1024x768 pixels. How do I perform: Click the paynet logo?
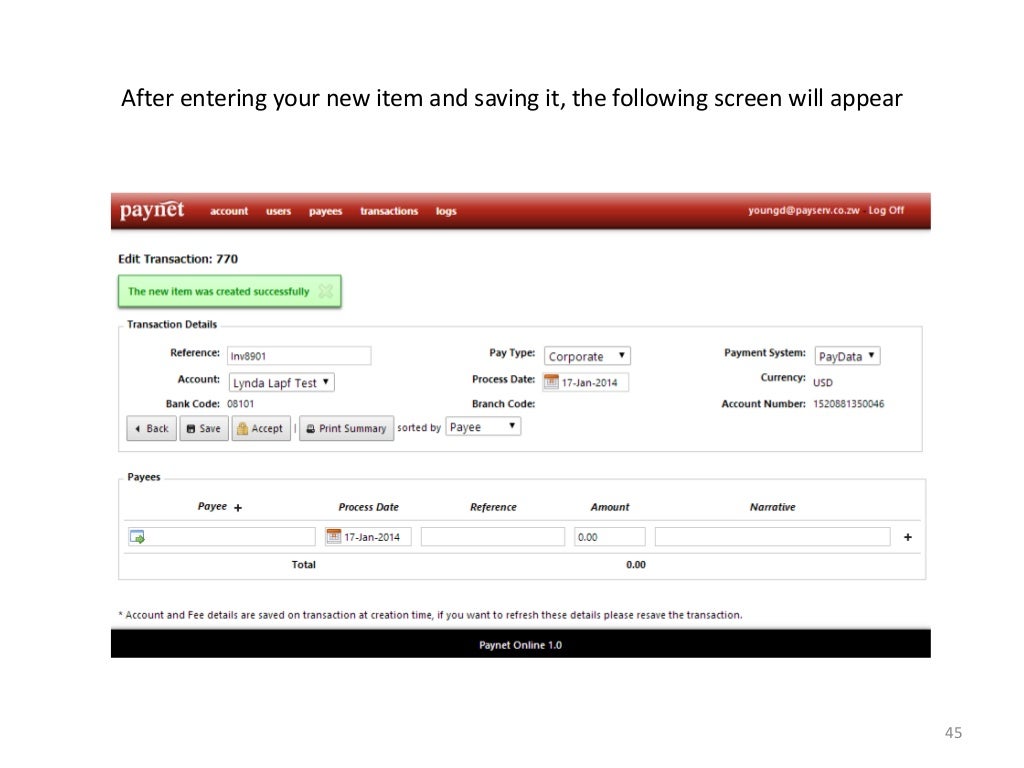tap(152, 210)
